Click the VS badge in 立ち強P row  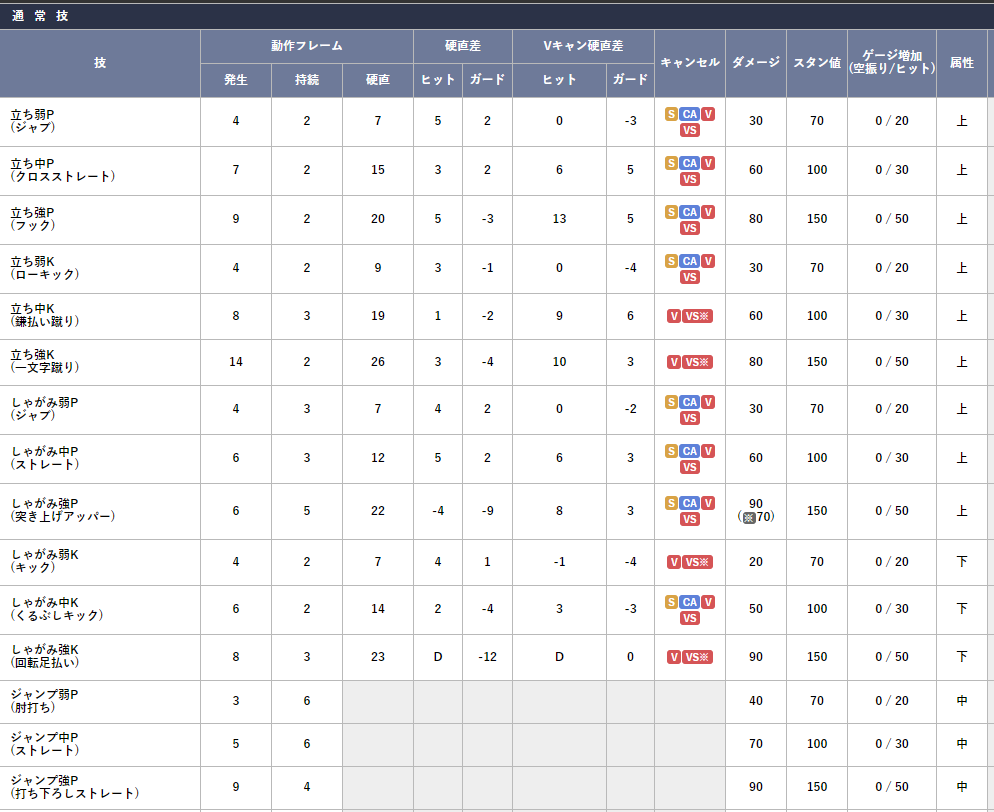pyautogui.click(x=690, y=228)
